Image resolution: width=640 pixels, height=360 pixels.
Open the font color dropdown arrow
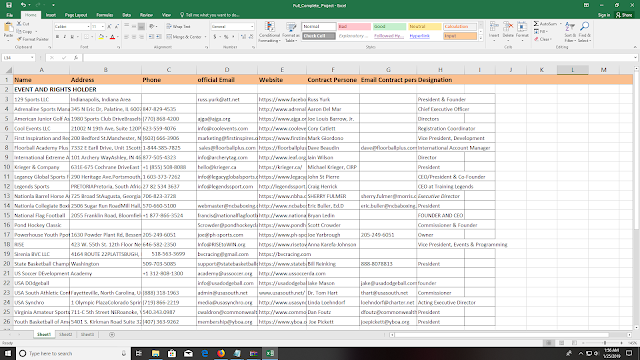pos(118,37)
